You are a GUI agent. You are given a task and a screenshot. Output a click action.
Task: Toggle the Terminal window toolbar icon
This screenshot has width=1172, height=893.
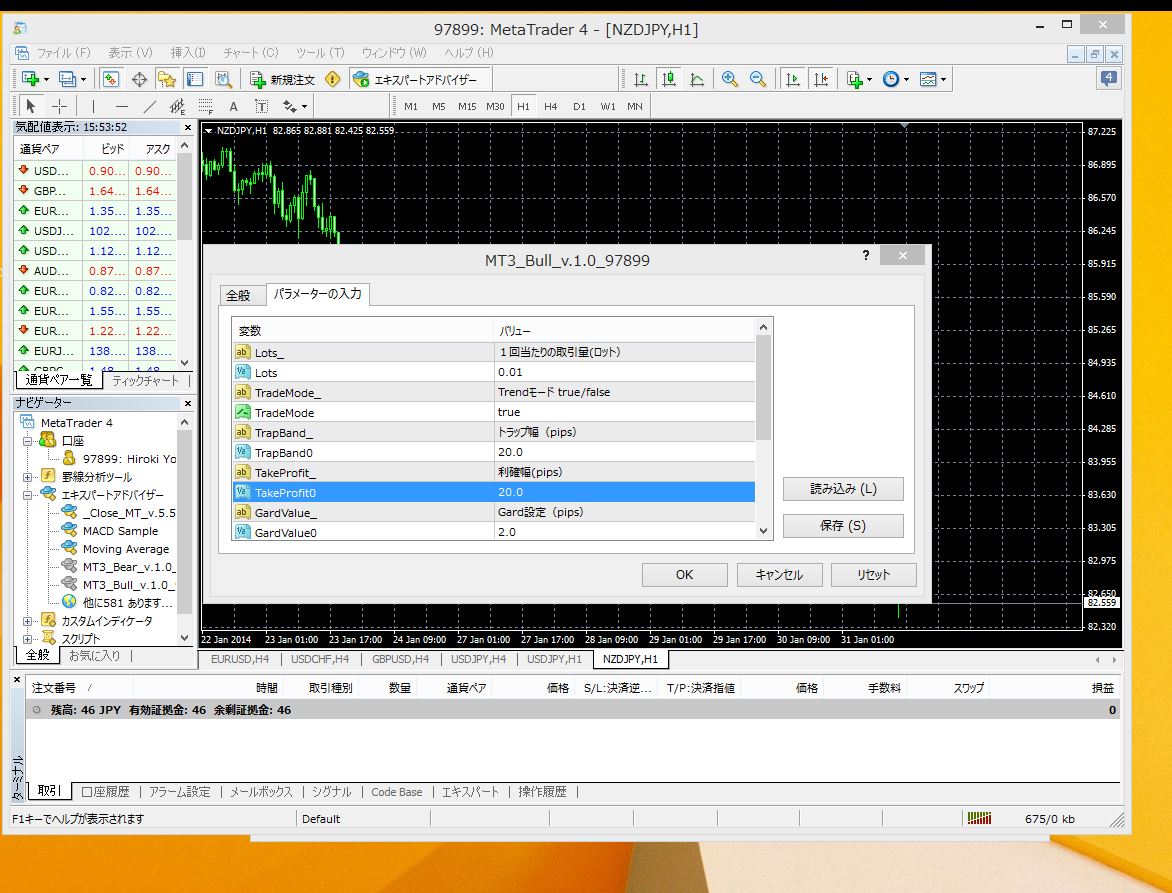(195, 79)
